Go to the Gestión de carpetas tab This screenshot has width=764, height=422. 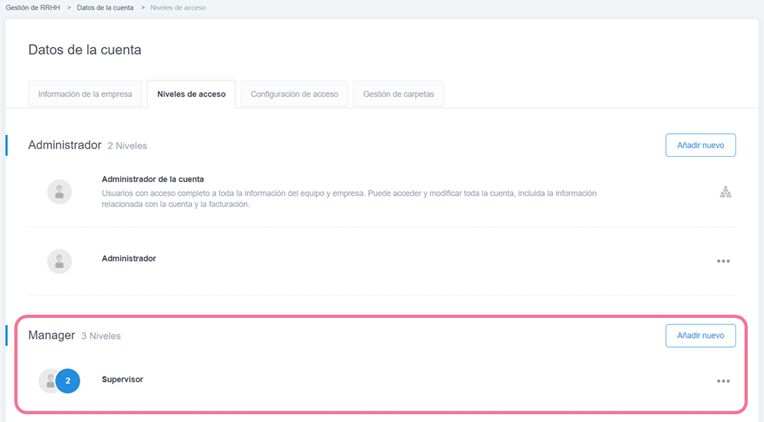pyautogui.click(x=398, y=95)
